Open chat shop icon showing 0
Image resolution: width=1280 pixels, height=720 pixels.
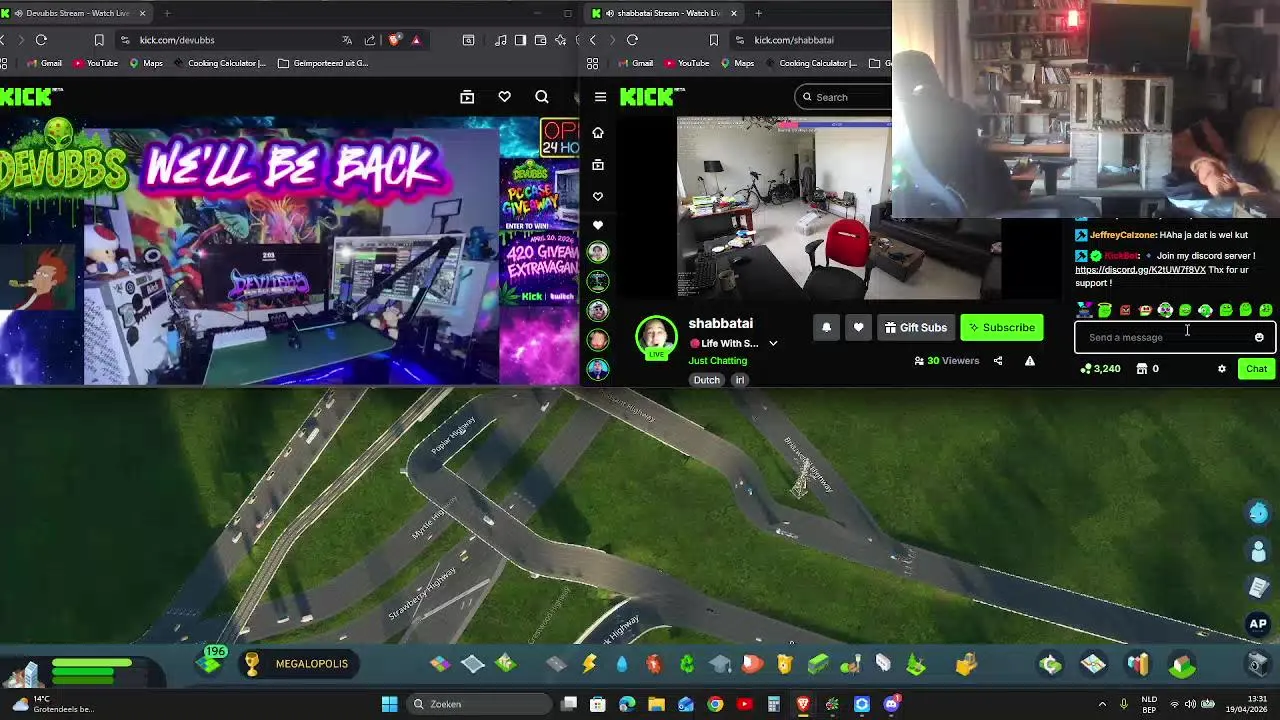1146,369
